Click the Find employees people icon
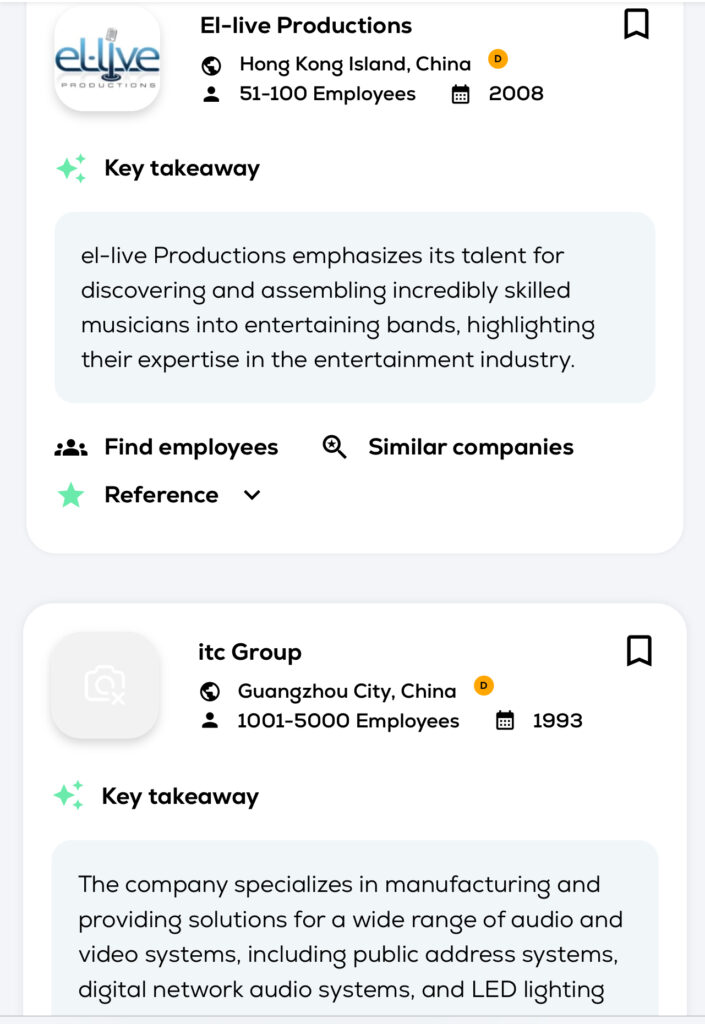The image size is (705, 1024). point(71,448)
